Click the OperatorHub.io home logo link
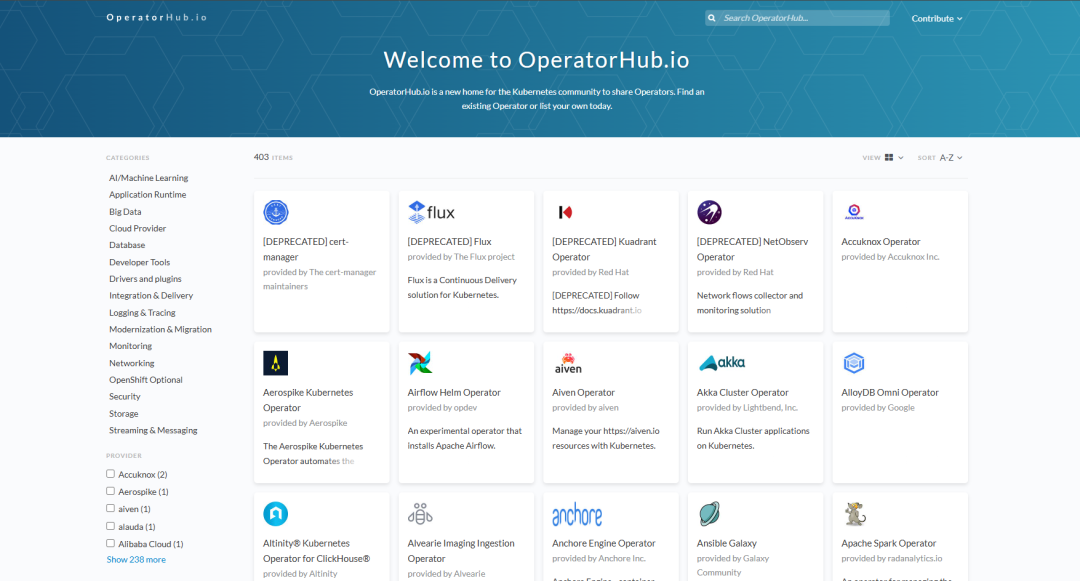Viewport: 1080px width, 581px height. (x=156, y=17)
